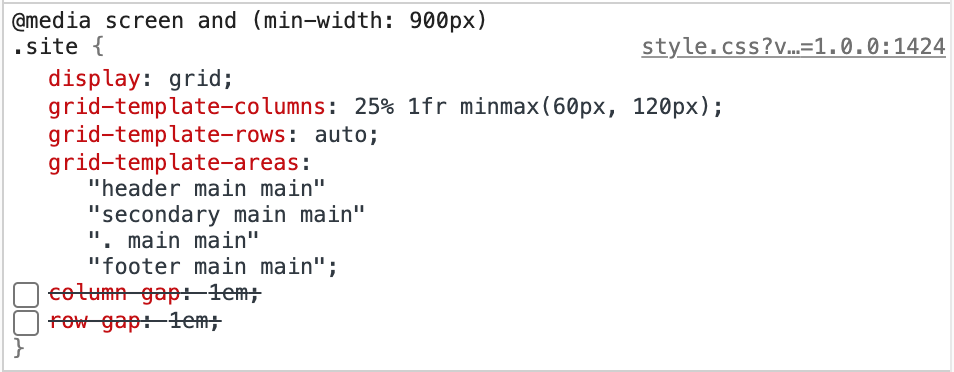
Task: Edit the ". main main" area string
Action: point(174,241)
